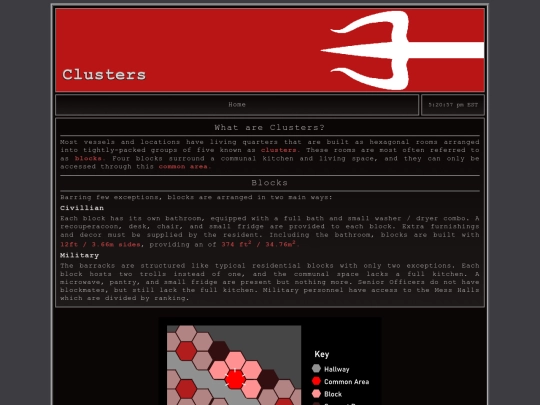The image size is (540, 405).
Task: Click the sentence starting Barring few exceptions
Action: click(196, 197)
